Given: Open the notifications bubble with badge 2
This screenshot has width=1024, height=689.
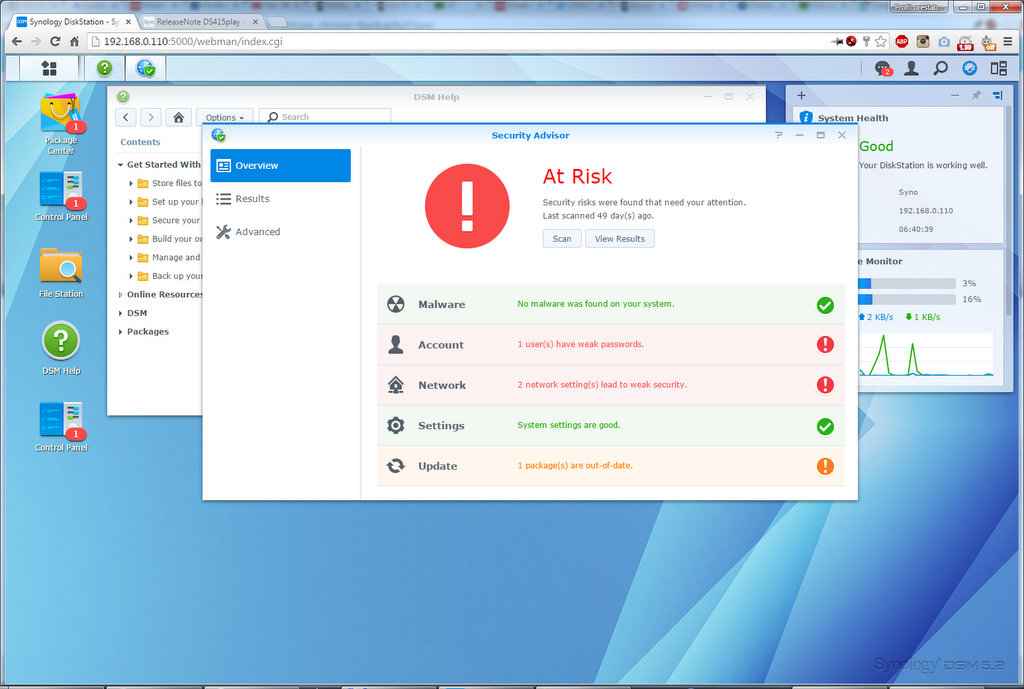Looking at the screenshot, I should [x=883, y=68].
